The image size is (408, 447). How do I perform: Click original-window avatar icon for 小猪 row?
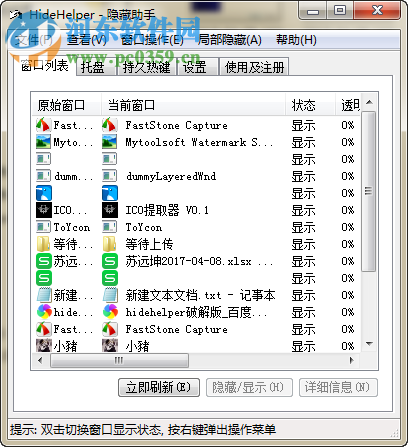pyautogui.click(x=44, y=346)
